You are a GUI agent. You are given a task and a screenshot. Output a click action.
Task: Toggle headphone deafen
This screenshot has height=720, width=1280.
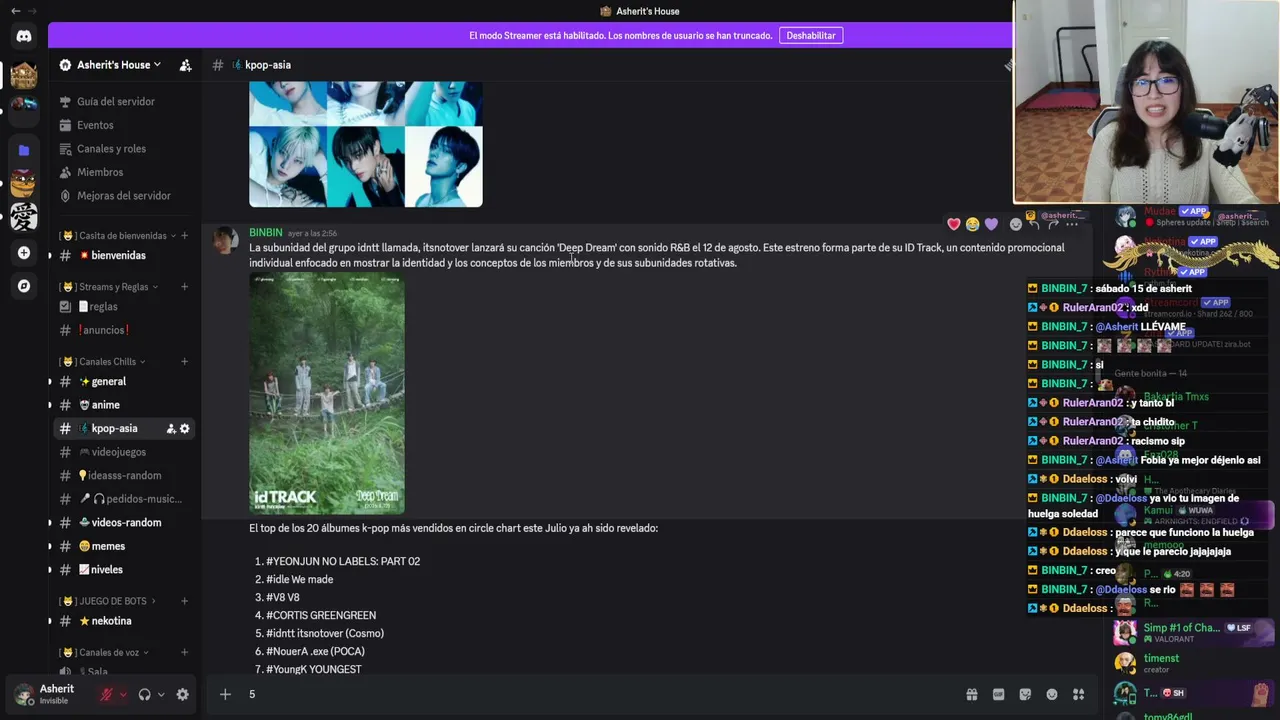pos(144,695)
